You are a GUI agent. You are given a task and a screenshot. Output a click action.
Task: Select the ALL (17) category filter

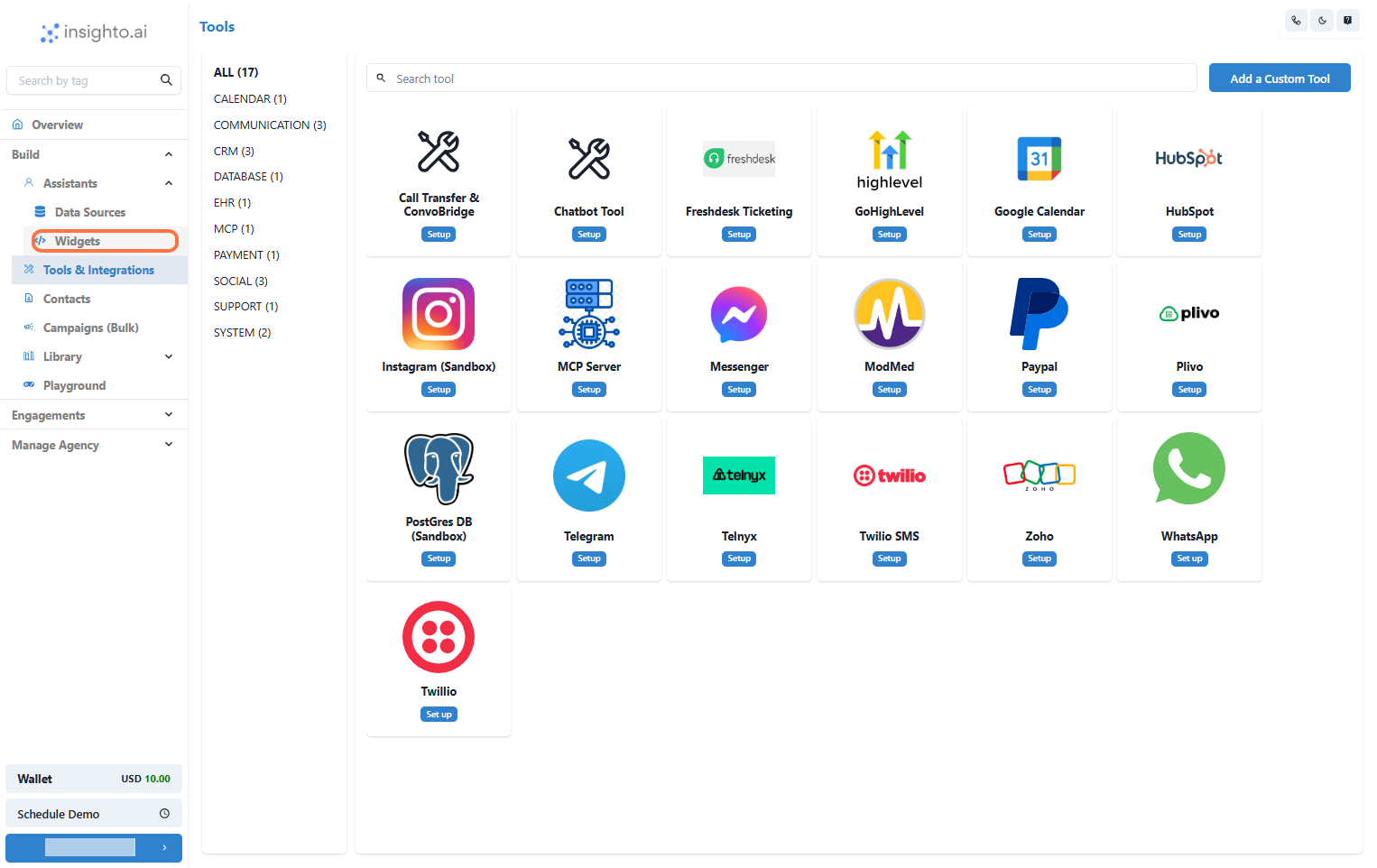tap(236, 72)
